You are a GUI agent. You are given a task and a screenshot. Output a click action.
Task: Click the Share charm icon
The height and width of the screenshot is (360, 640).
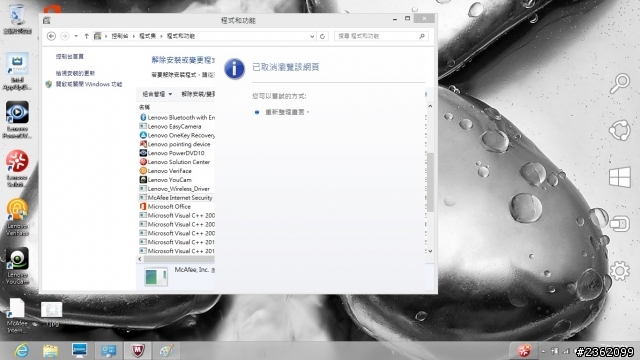[620, 131]
